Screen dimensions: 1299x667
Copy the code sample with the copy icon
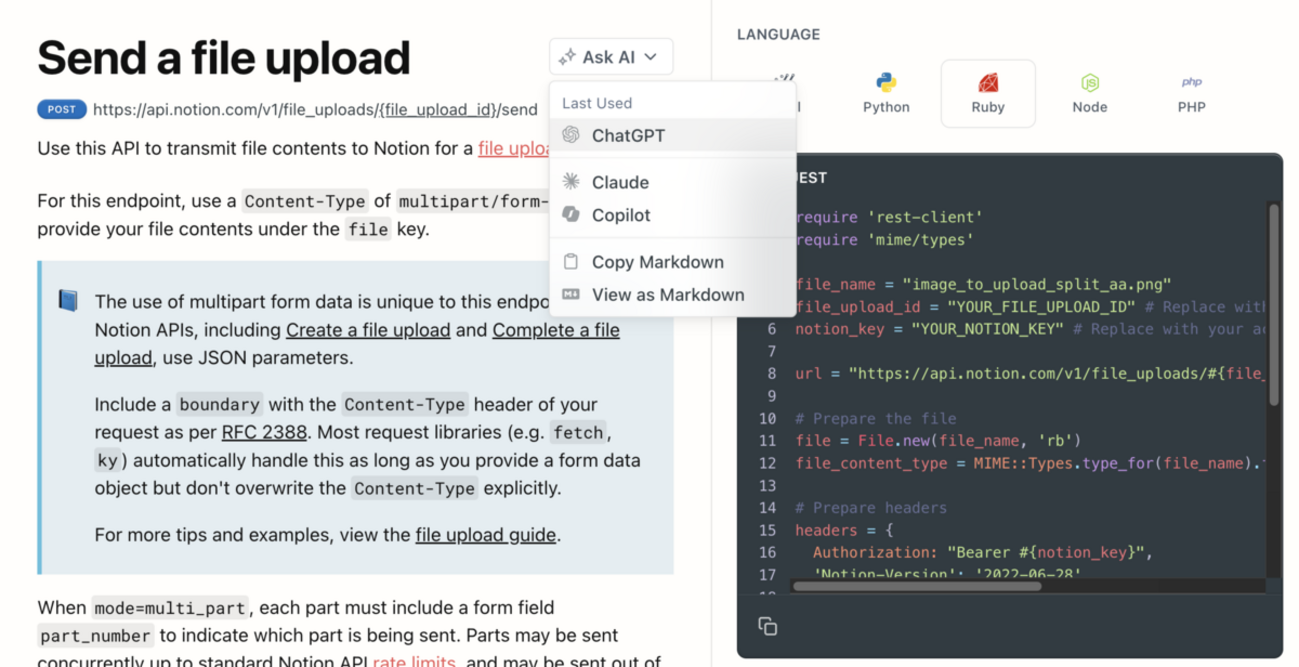point(768,626)
